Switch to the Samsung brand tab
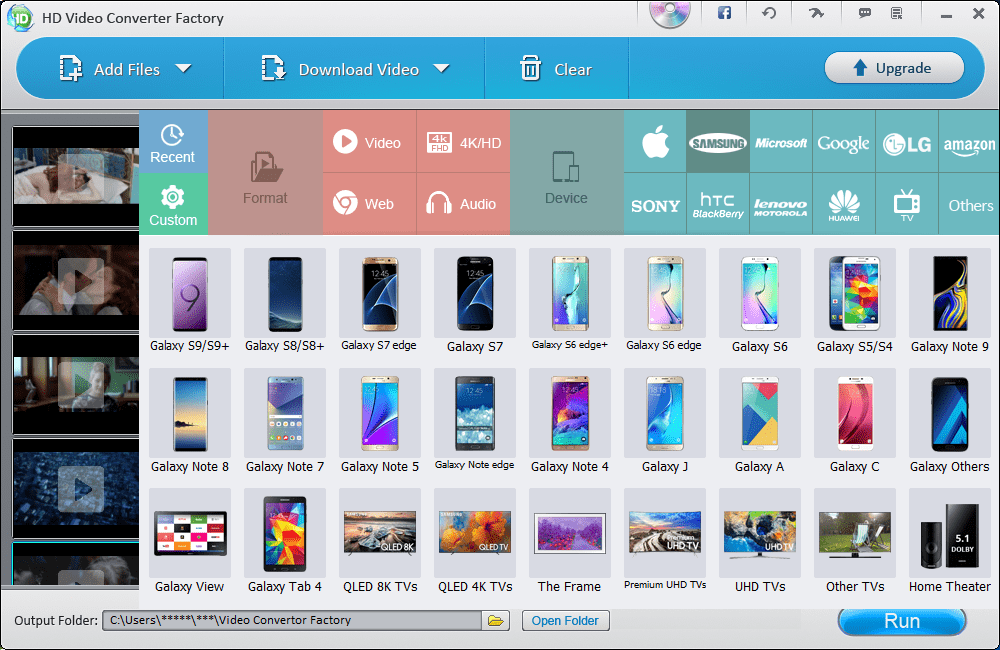The width and height of the screenshot is (1000, 650). pyautogui.click(x=717, y=141)
